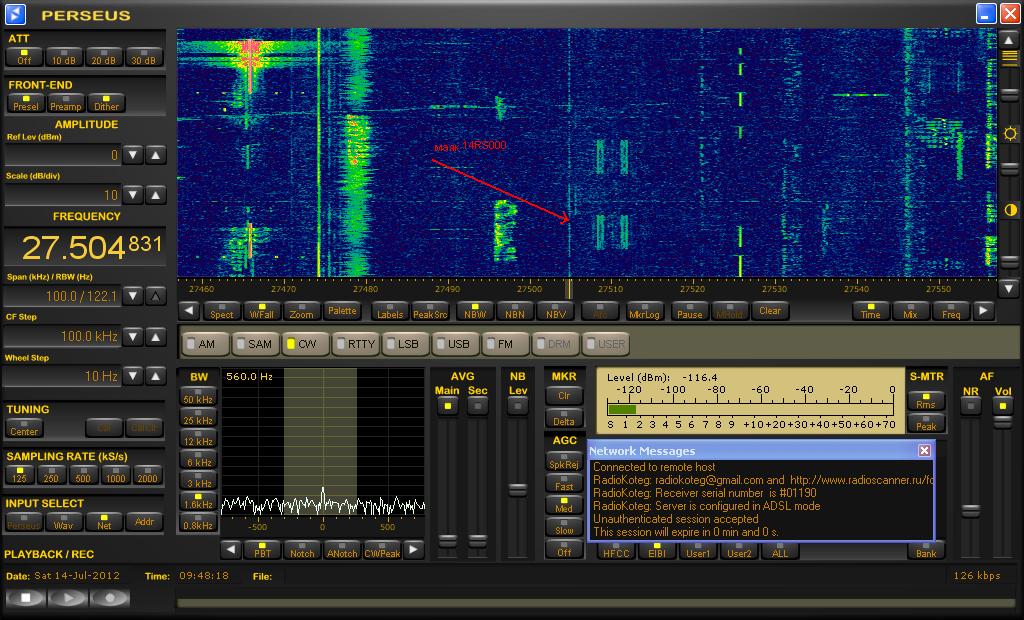Select AM demodulation mode

tap(206, 344)
